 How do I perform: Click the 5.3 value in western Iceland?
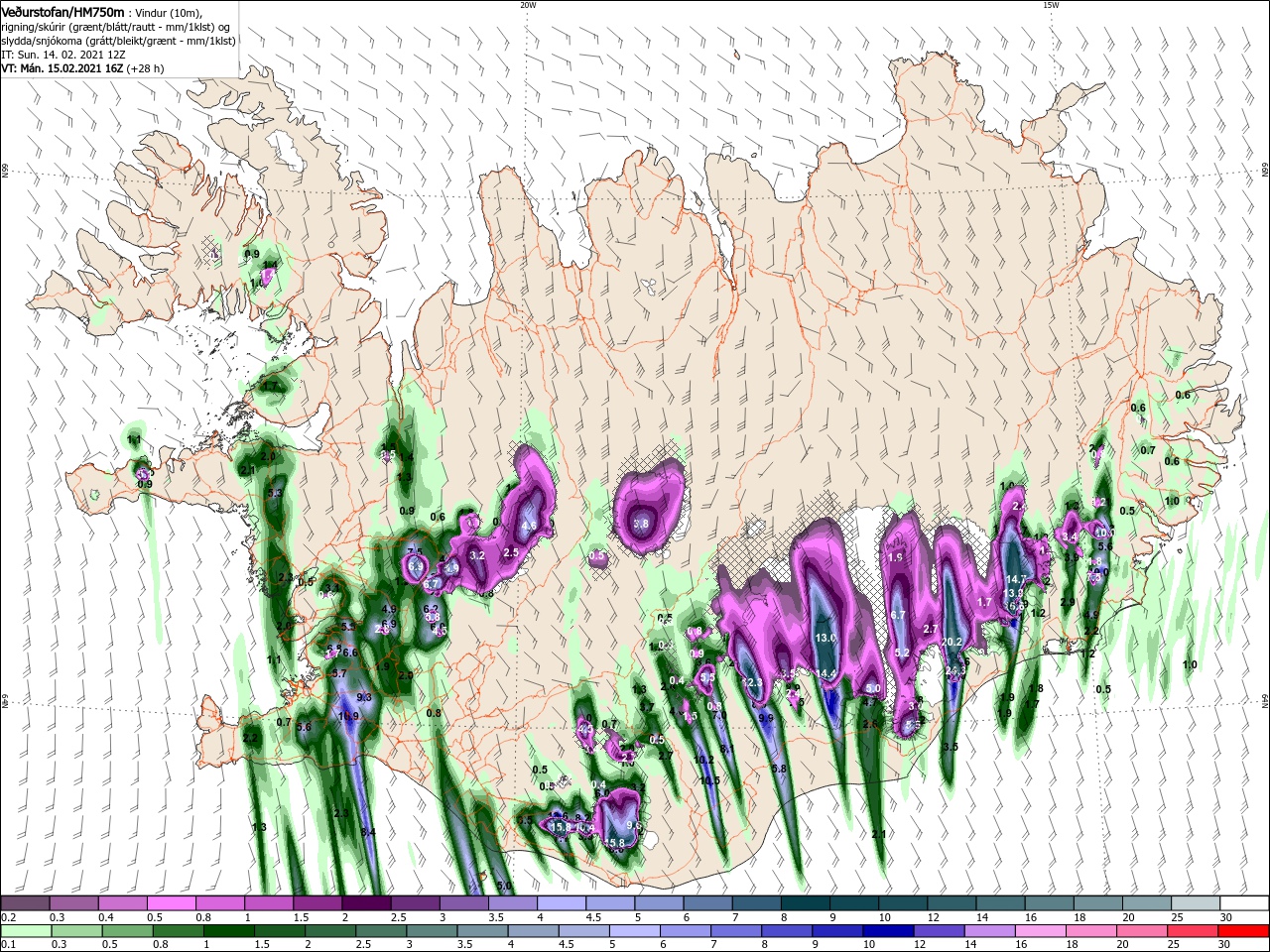point(276,493)
